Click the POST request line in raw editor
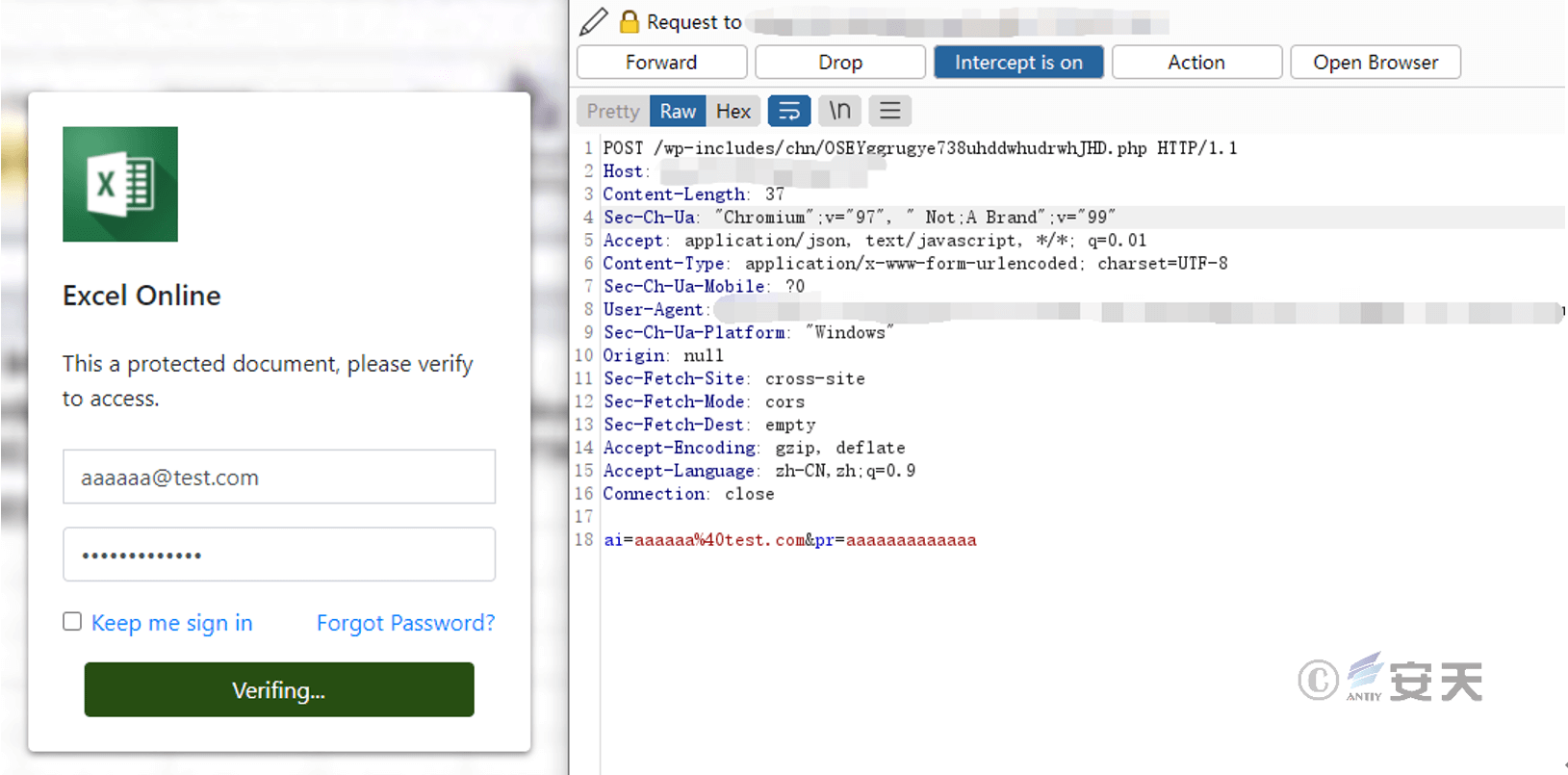Screen dimensions: 1568x775 (x=920, y=148)
